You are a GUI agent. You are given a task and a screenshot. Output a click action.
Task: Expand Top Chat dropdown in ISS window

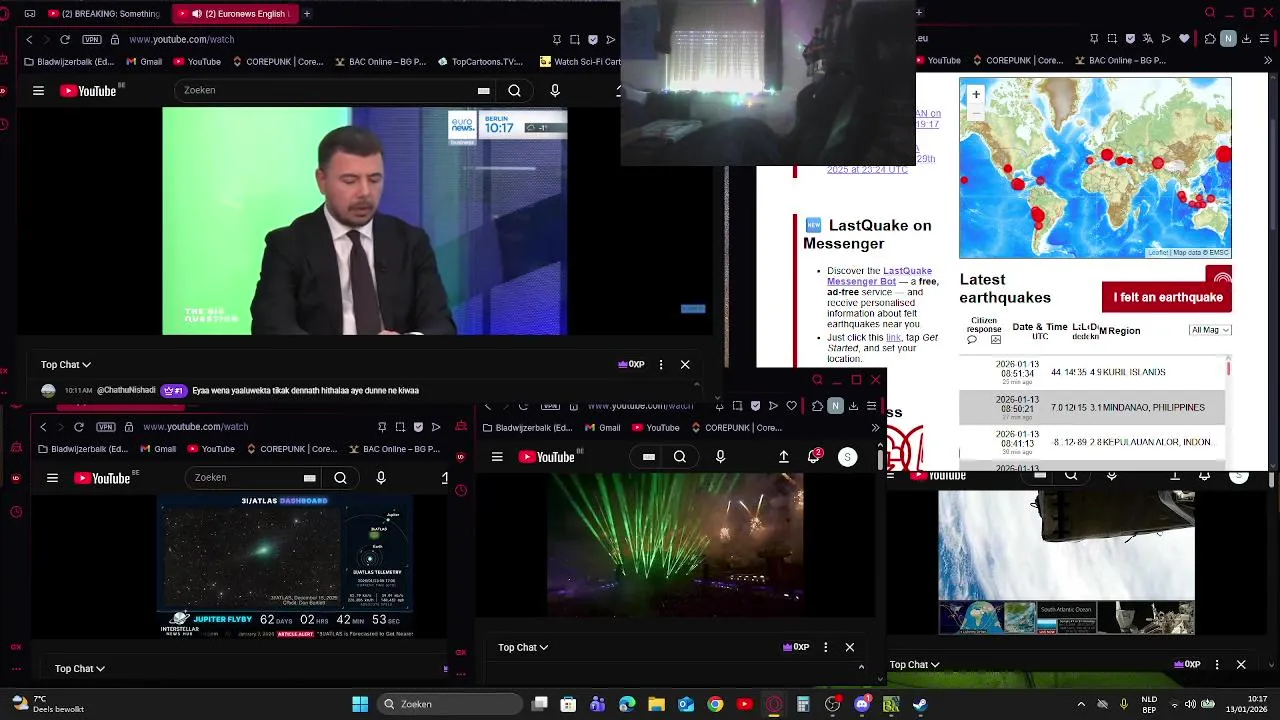(915, 665)
